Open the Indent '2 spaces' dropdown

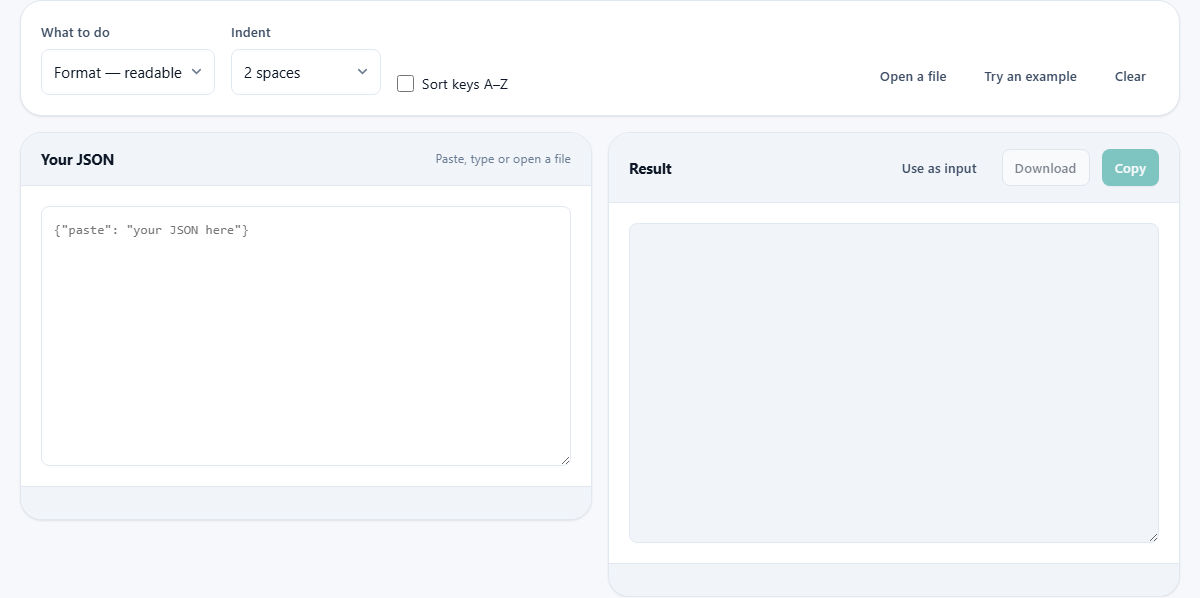tap(306, 72)
